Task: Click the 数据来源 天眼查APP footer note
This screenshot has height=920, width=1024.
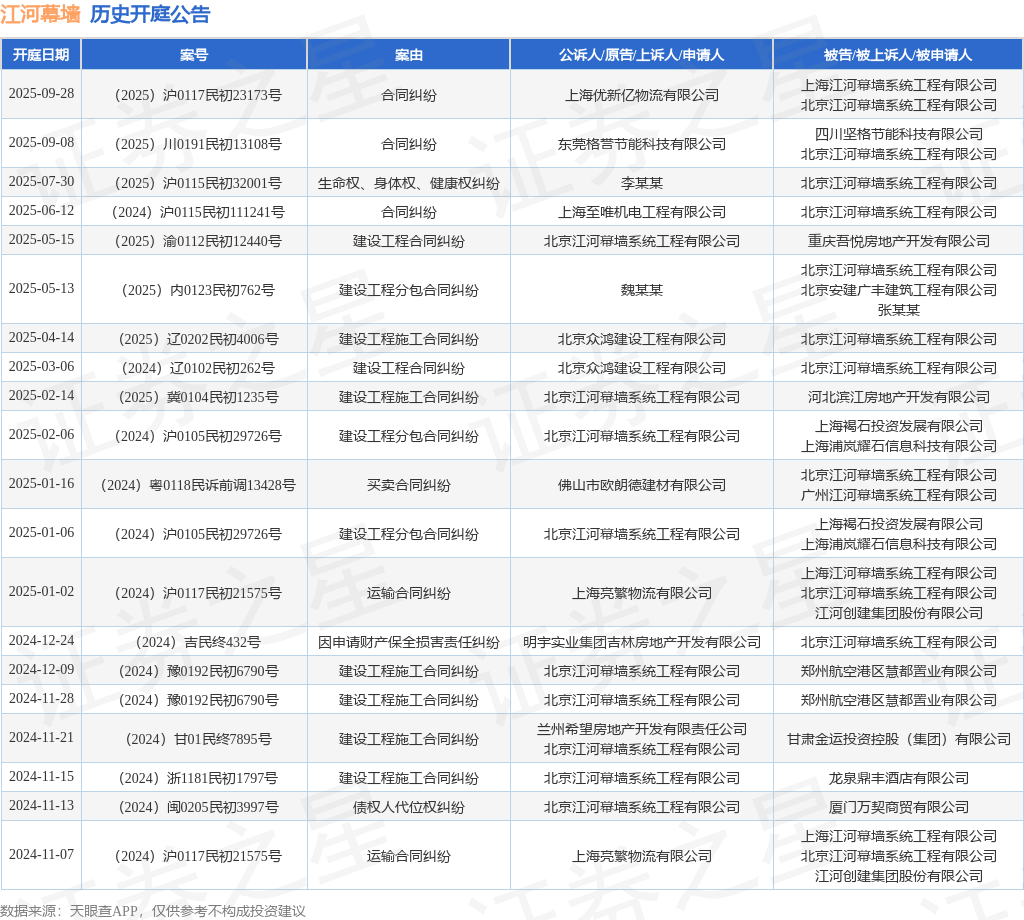Action: [153, 911]
